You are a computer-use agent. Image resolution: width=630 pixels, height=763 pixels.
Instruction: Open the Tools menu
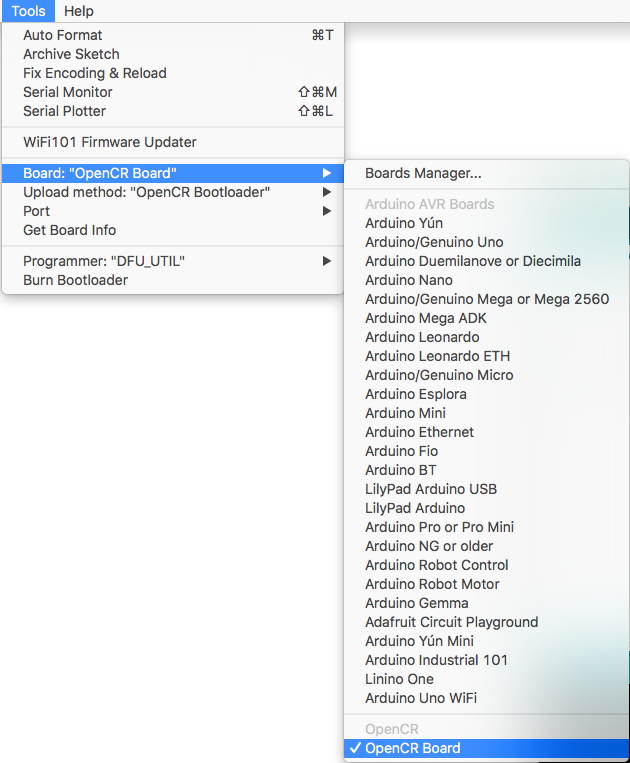point(28,11)
